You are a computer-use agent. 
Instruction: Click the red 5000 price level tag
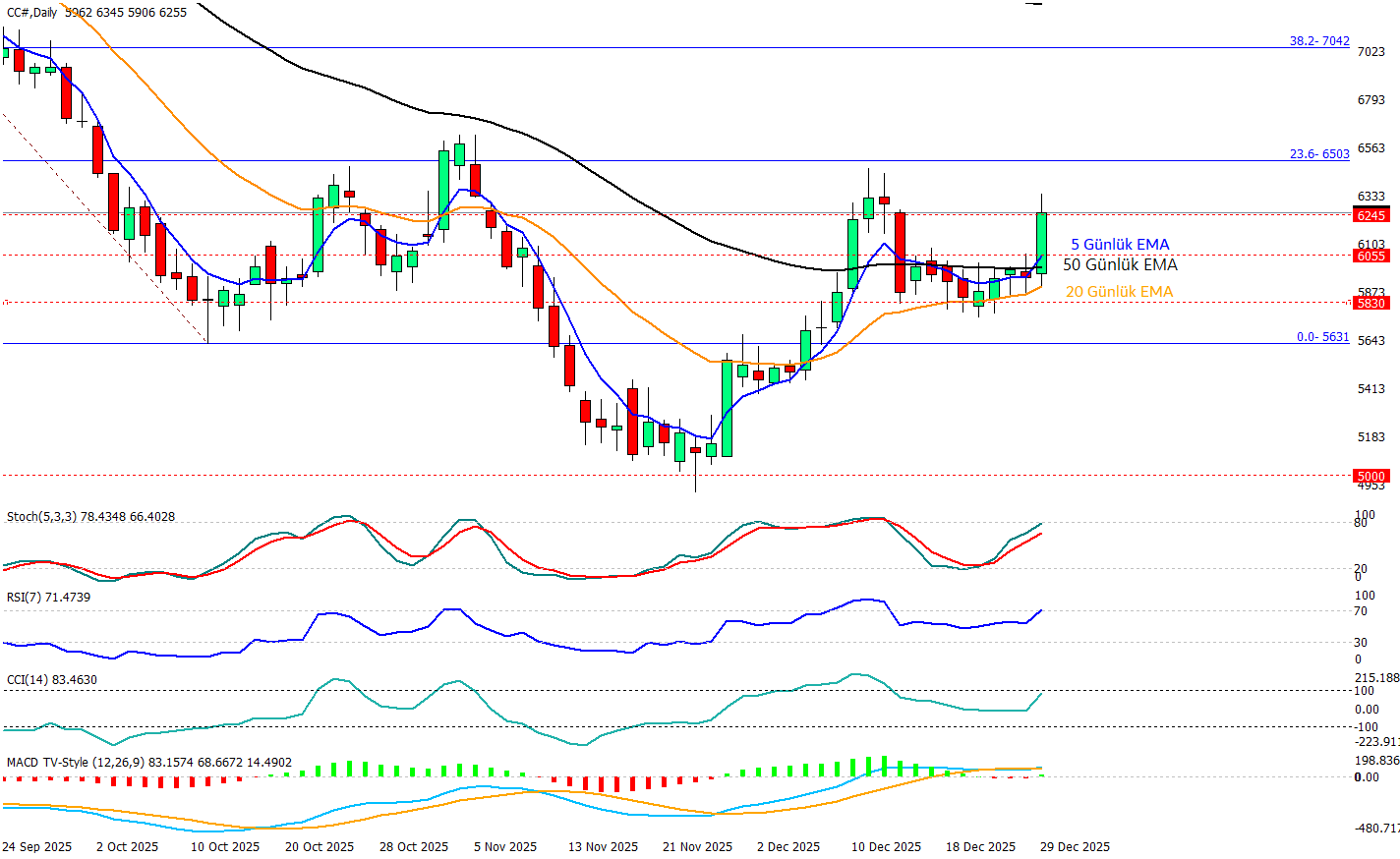tap(1371, 476)
